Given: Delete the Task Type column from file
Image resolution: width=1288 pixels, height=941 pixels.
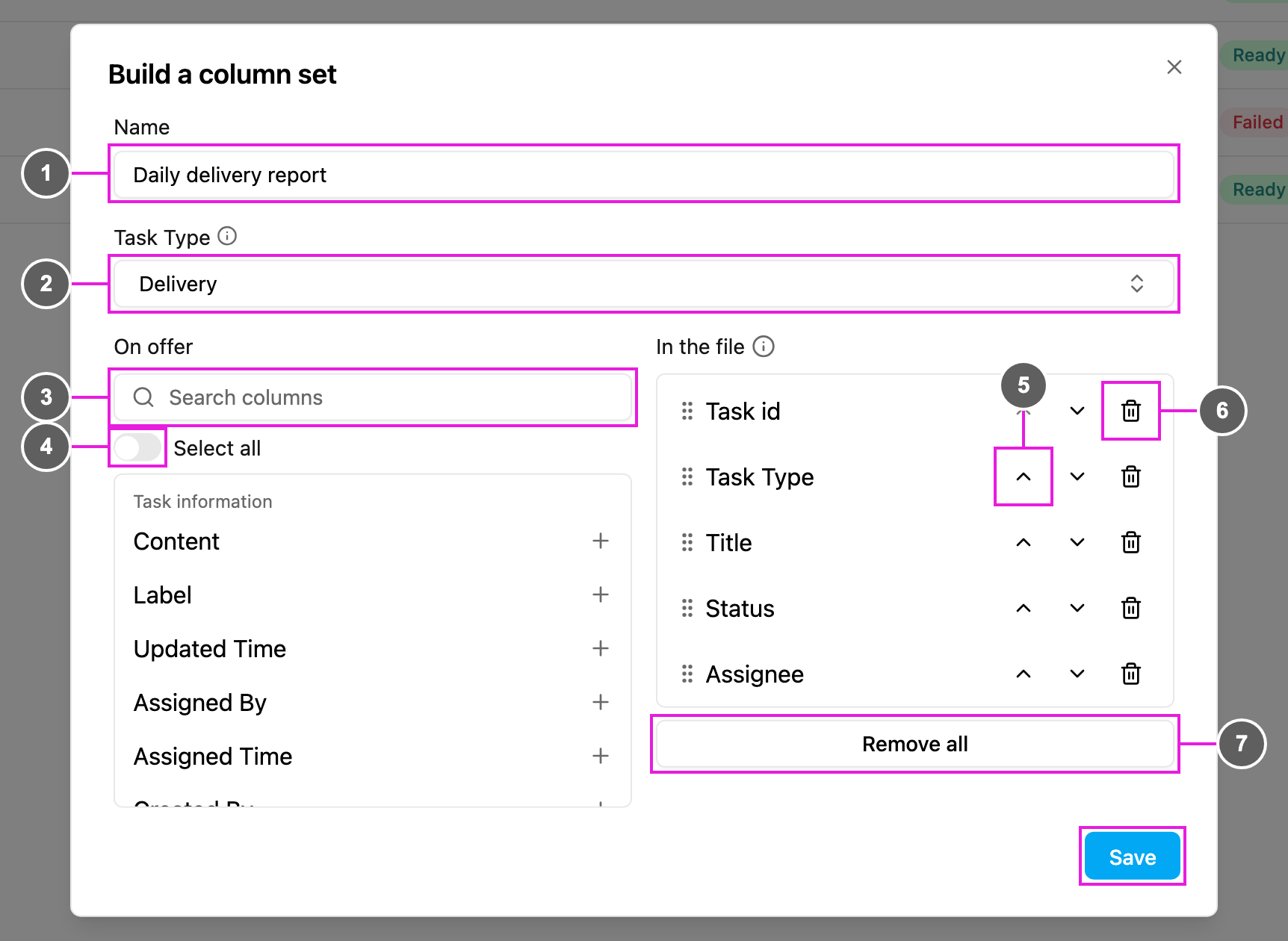Looking at the screenshot, I should (x=1131, y=476).
